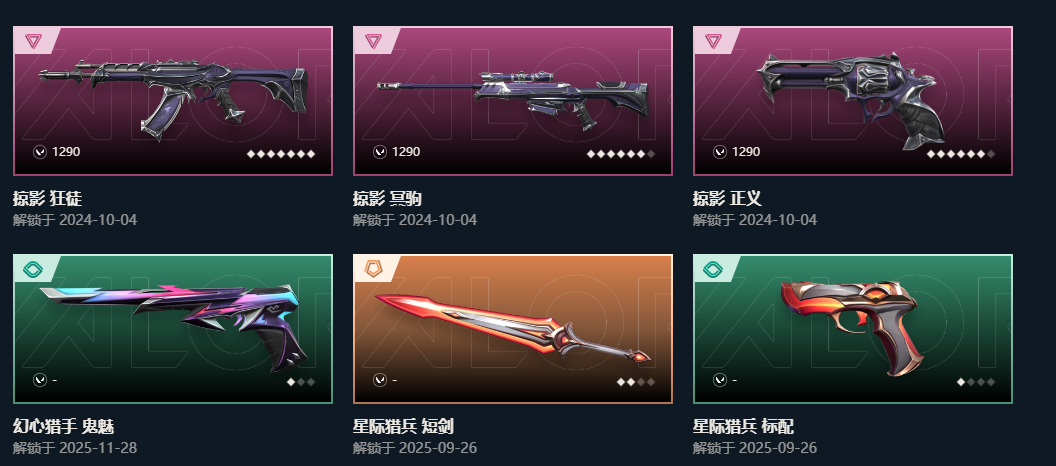Click the 幻心猎手 鬼魅 title text
This screenshot has width=1056, height=466.
[x=63, y=426]
